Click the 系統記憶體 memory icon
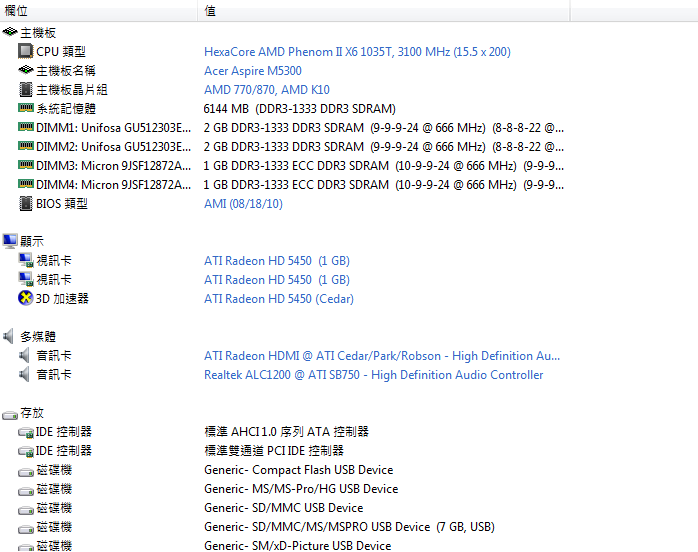The height and width of the screenshot is (552, 698). click(26, 108)
